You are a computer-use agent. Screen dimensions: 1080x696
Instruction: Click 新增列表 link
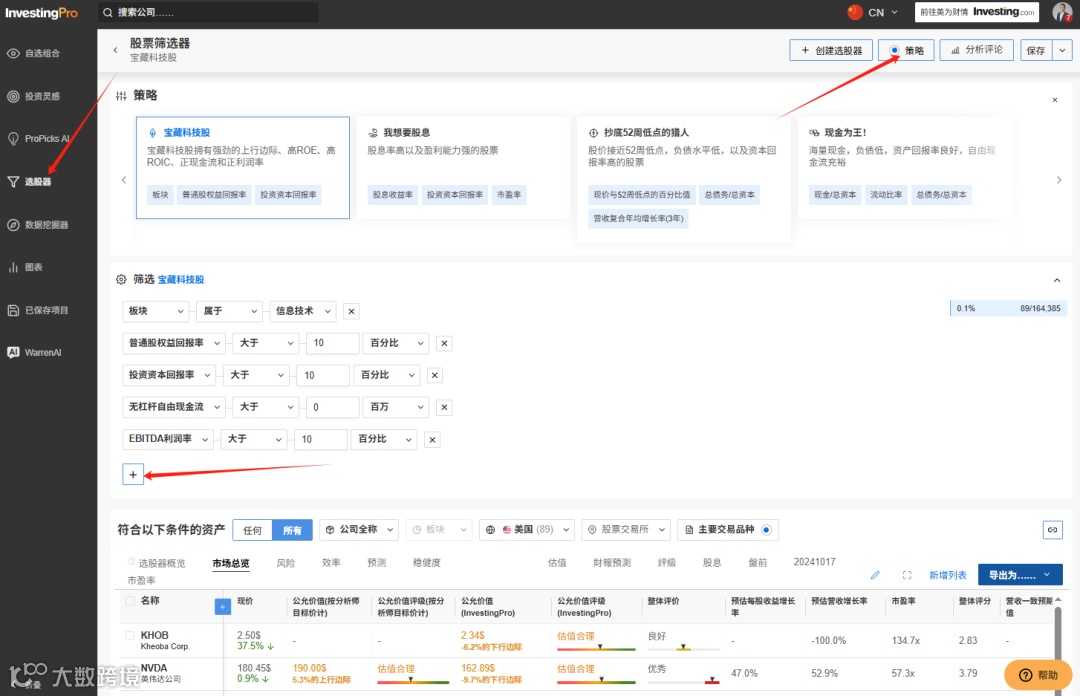tap(948, 575)
